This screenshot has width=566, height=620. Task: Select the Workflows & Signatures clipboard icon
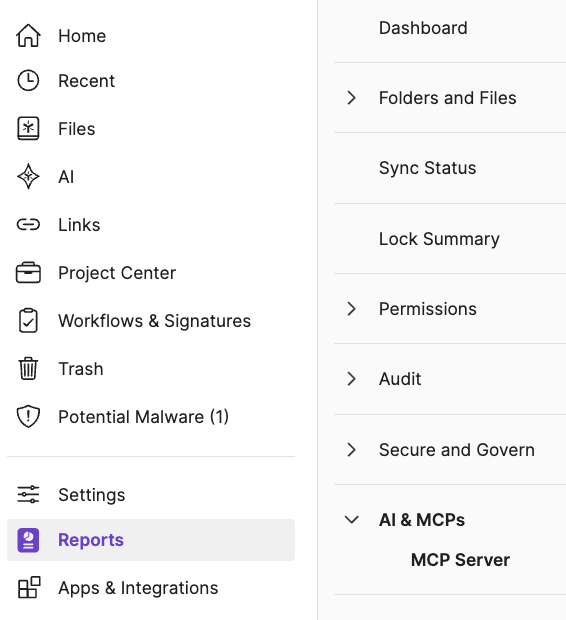(x=28, y=321)
